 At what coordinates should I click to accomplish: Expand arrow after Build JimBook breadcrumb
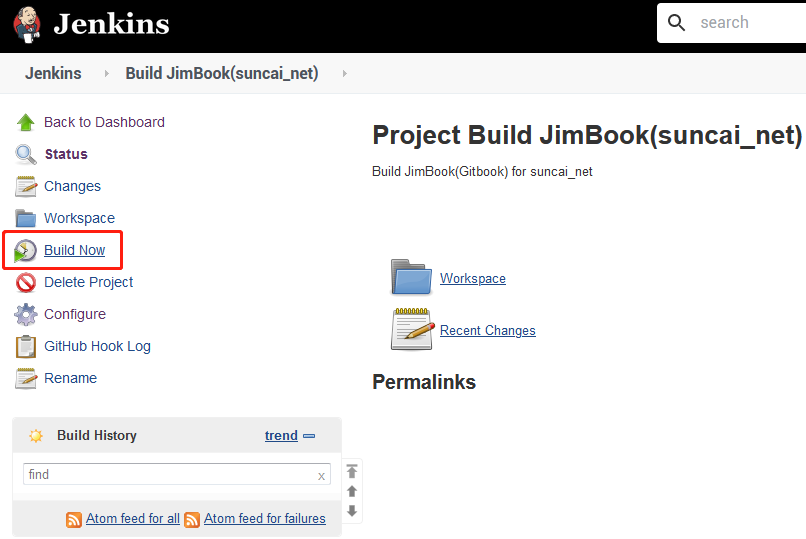tap(344, 73)
